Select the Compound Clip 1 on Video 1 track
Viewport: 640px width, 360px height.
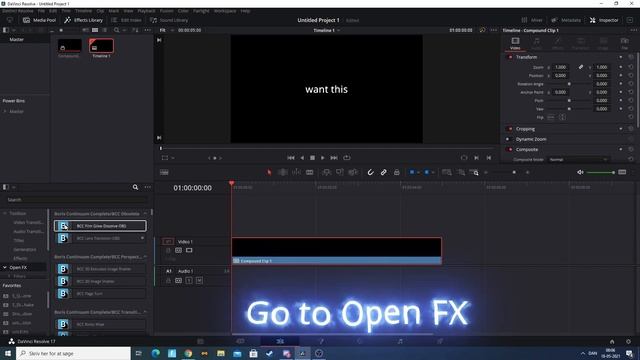336,251
